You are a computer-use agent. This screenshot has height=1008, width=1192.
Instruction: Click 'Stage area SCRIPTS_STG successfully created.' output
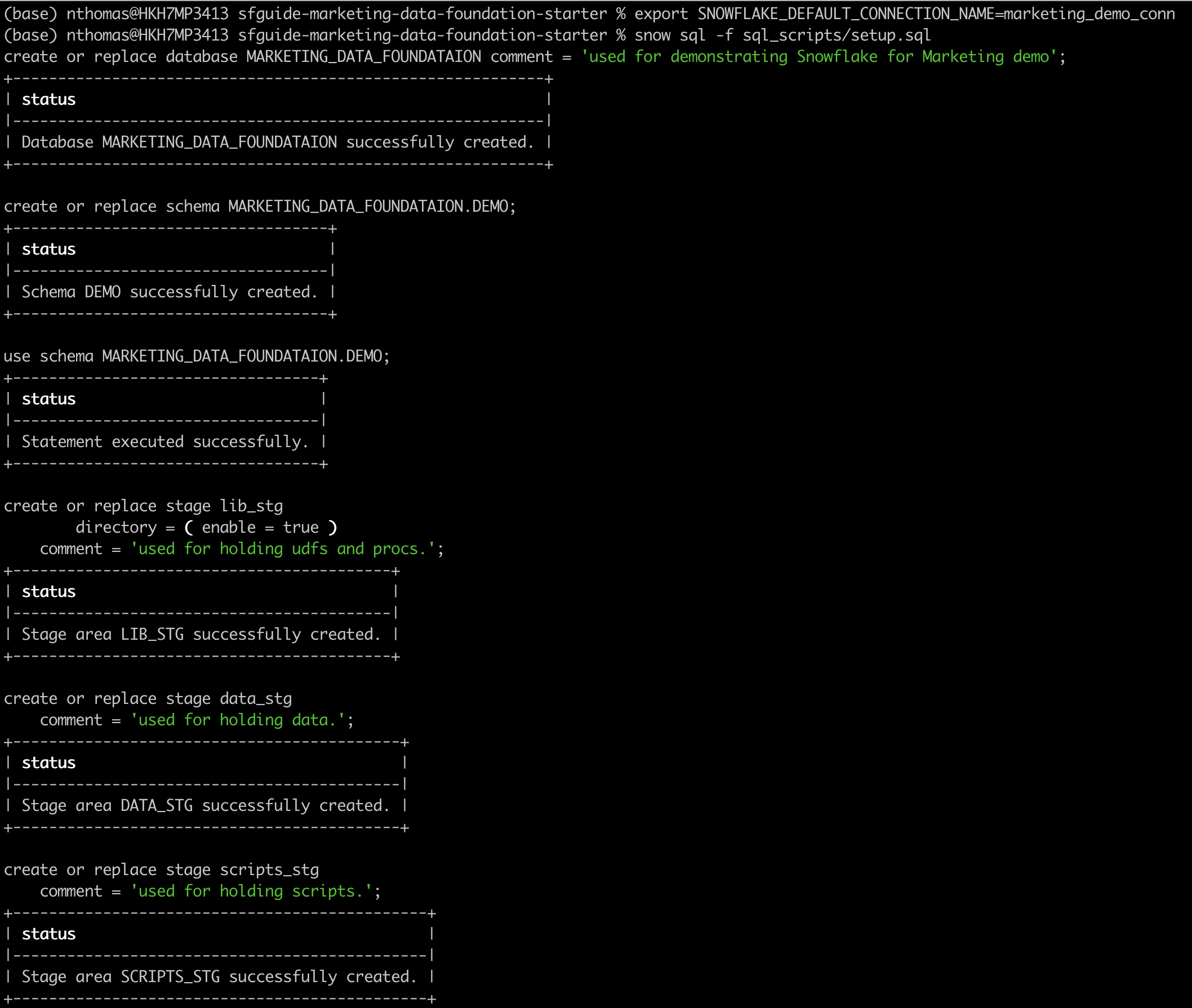click(219, 976)
